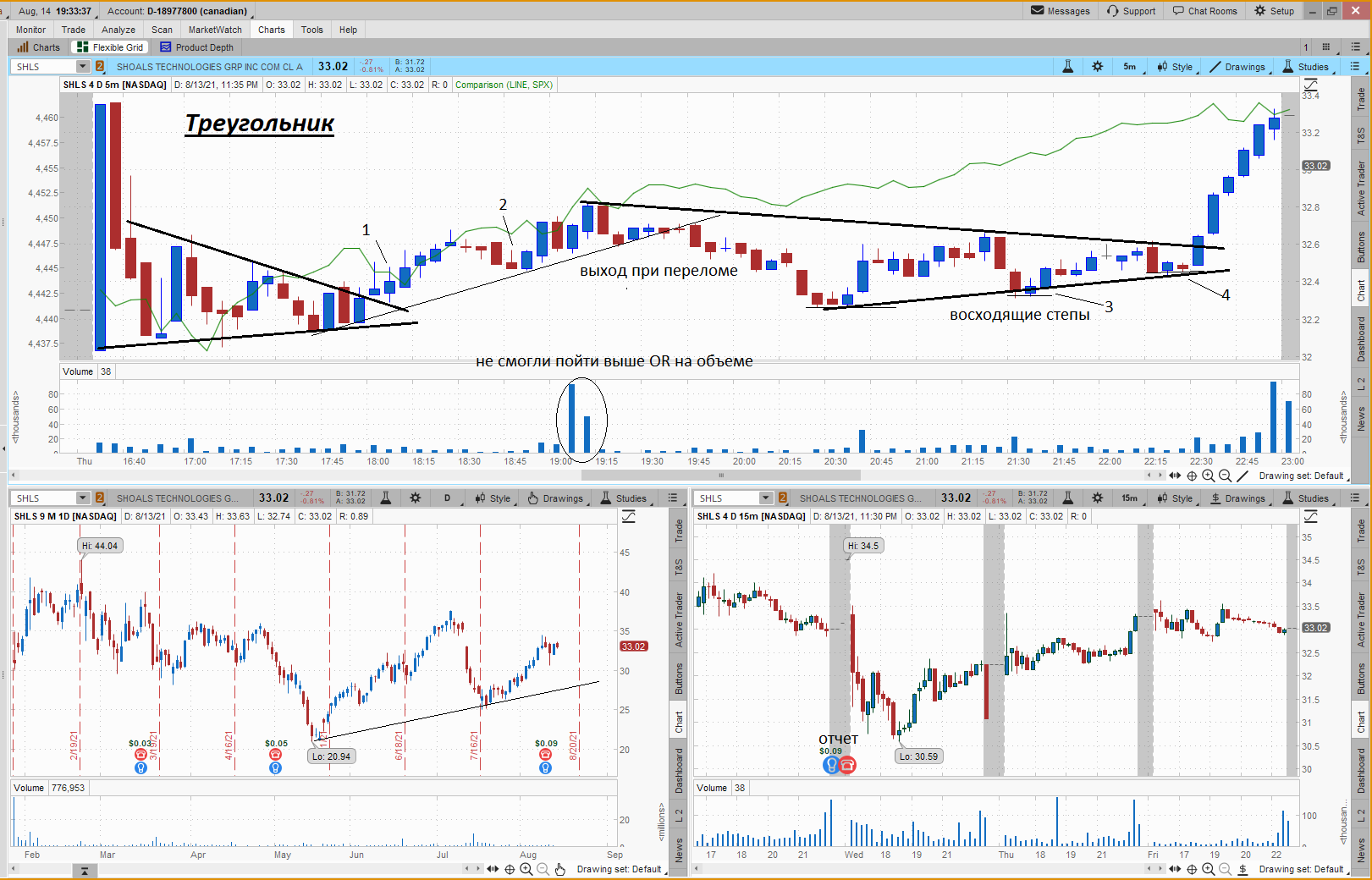Click the 5m chart horizontal scrollbar

point(720,476)
